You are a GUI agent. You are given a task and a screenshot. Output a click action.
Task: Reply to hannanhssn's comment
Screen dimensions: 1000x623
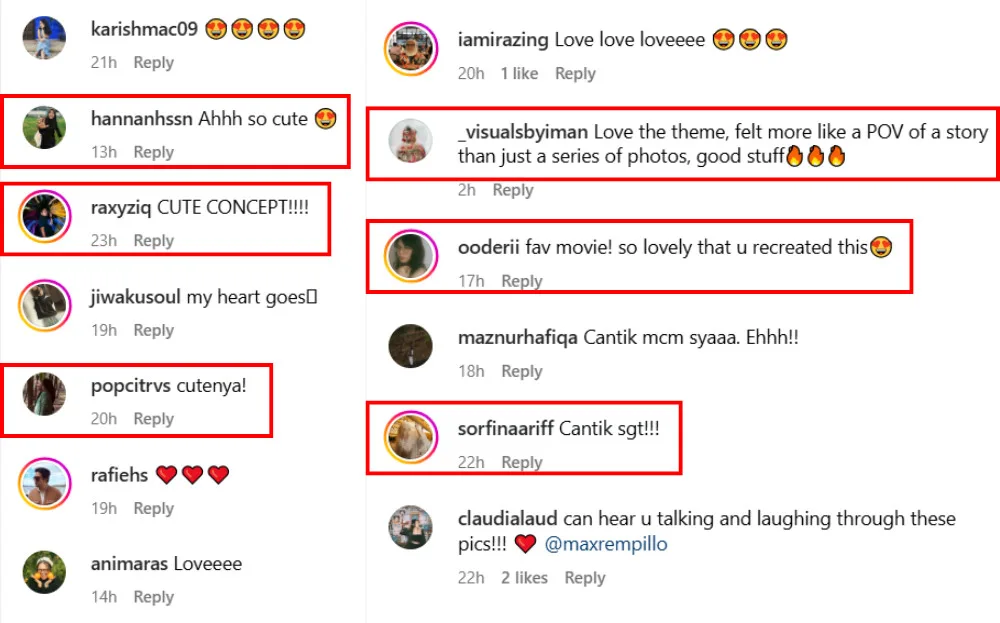[153, 152]
